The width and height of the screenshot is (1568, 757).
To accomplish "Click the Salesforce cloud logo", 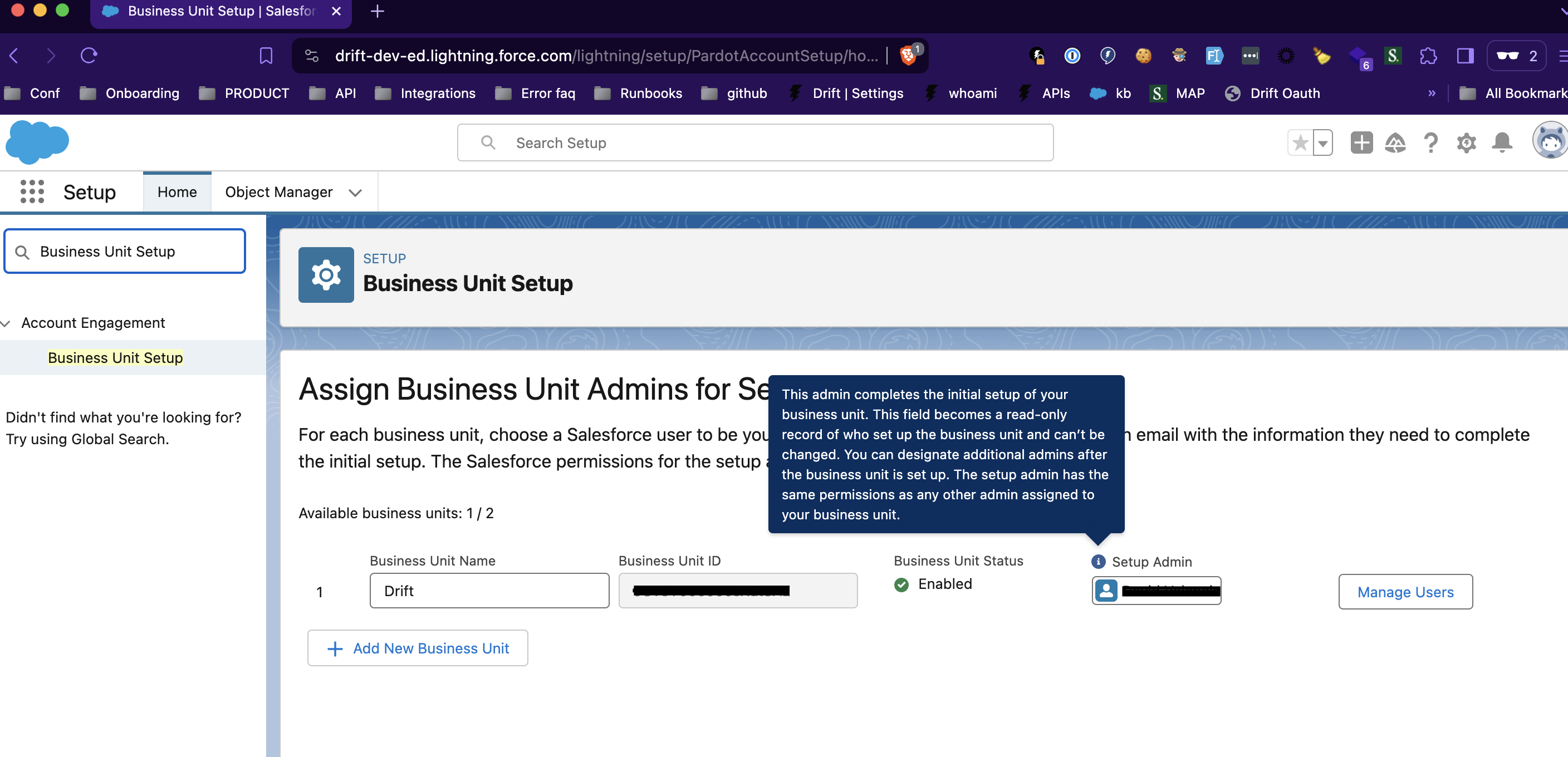I will (x=37, y=142).
